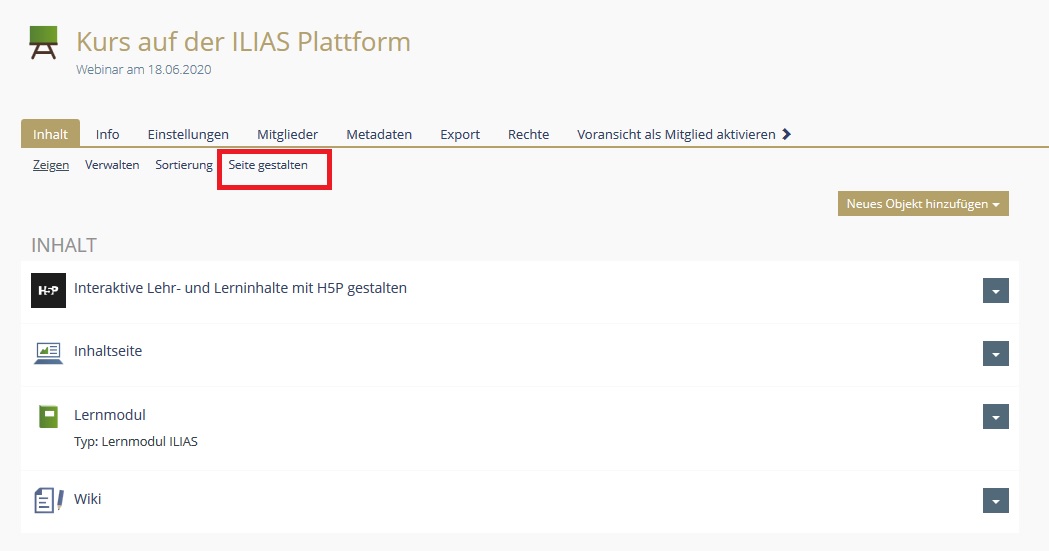This screenshot has height=551, width=1049.
Task: Click the course blackboard icon
Action: 44,44
